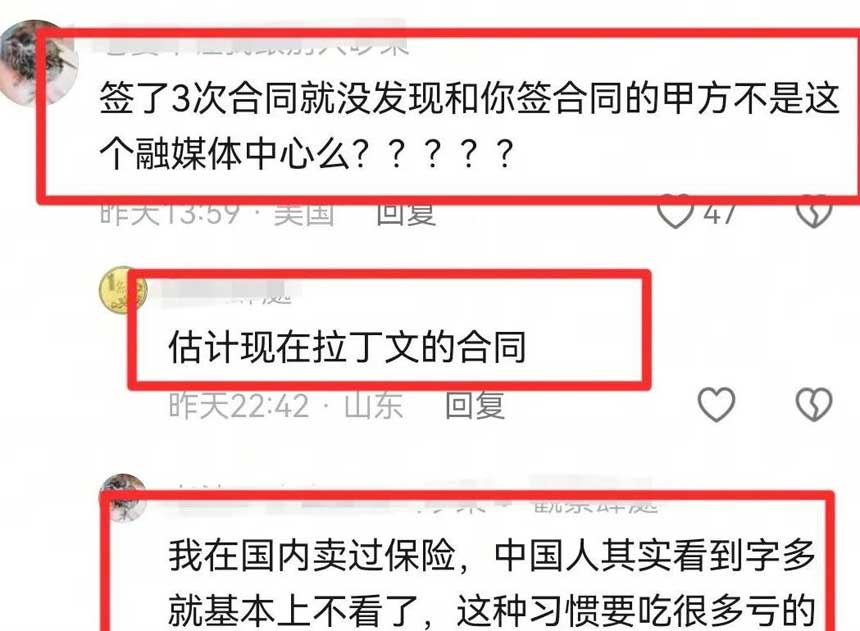Open the gold coin avatar profile
The image size is (860, 631).
click(x=123, y=290)
